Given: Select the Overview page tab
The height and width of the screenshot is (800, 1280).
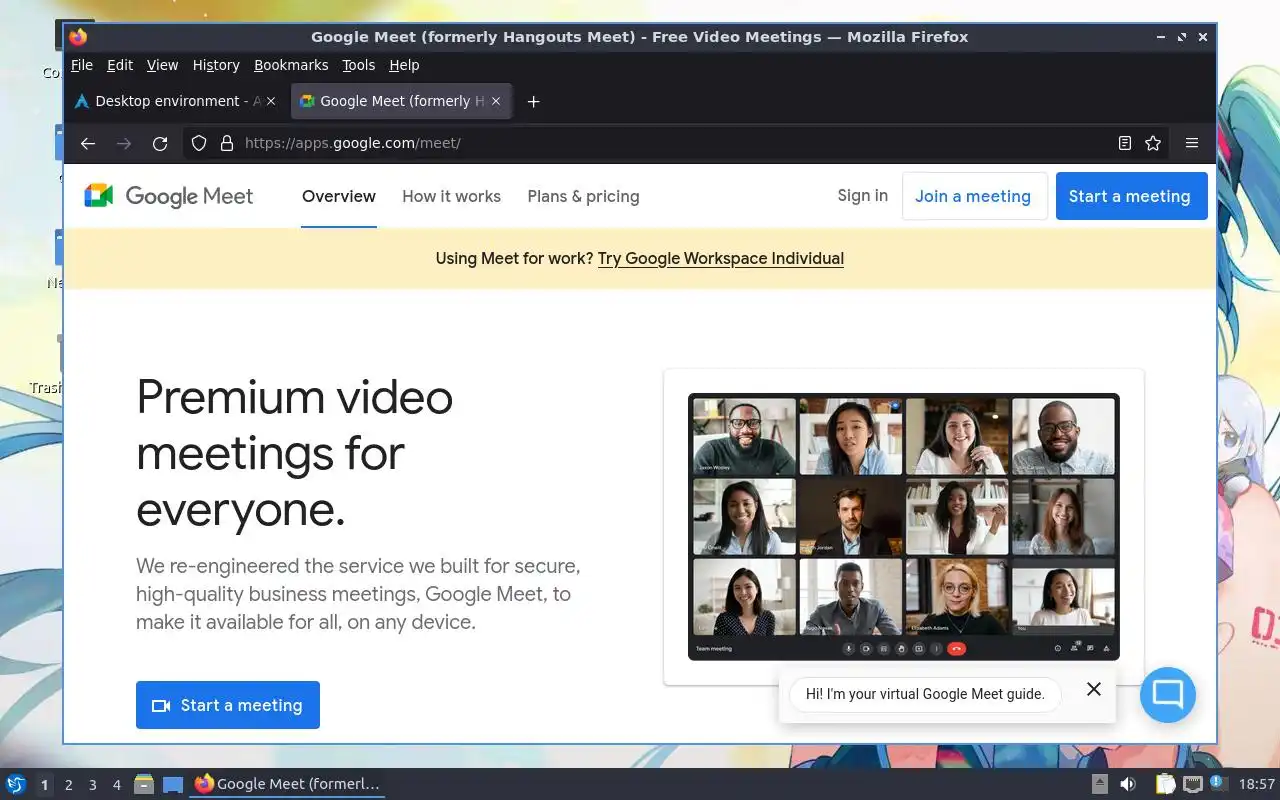Looking at the screenshot, I should coord(339,196).
